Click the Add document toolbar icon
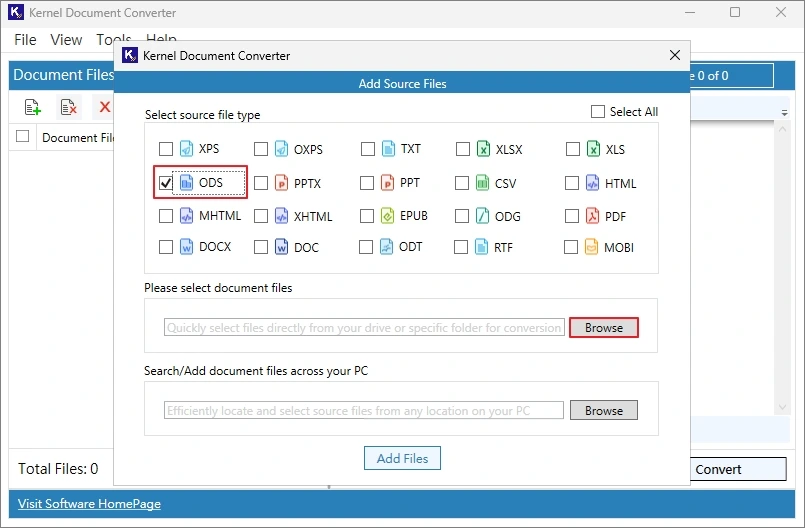 coord(32,107)
